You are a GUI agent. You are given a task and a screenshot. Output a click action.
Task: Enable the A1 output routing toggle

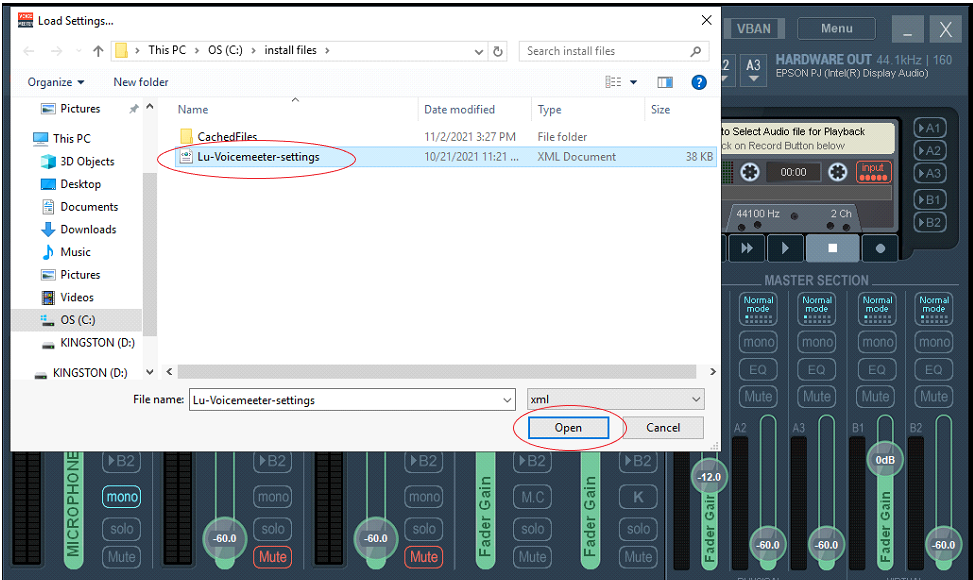coord(929,127)
